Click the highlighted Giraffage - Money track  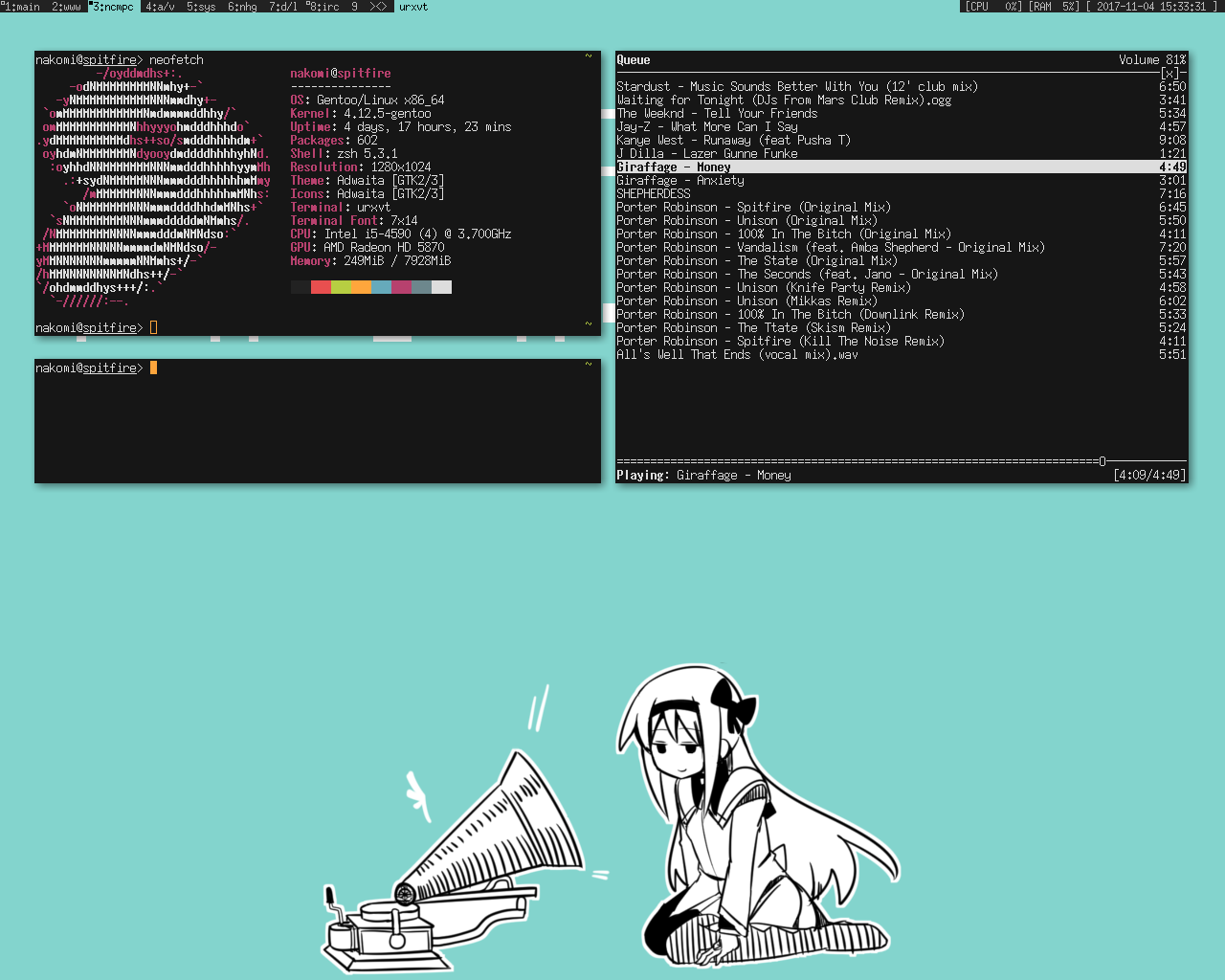(x=674, y=167)
